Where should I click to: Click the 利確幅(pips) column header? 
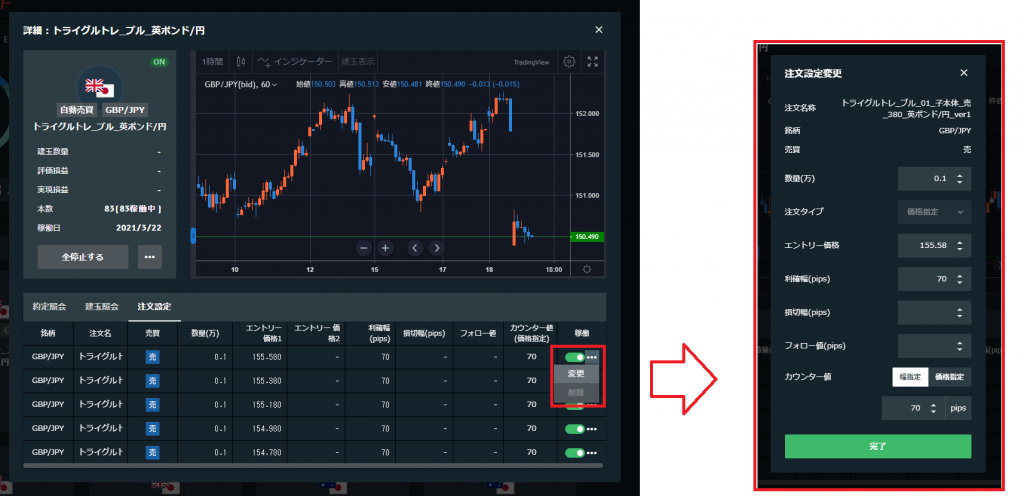point(371,333)
